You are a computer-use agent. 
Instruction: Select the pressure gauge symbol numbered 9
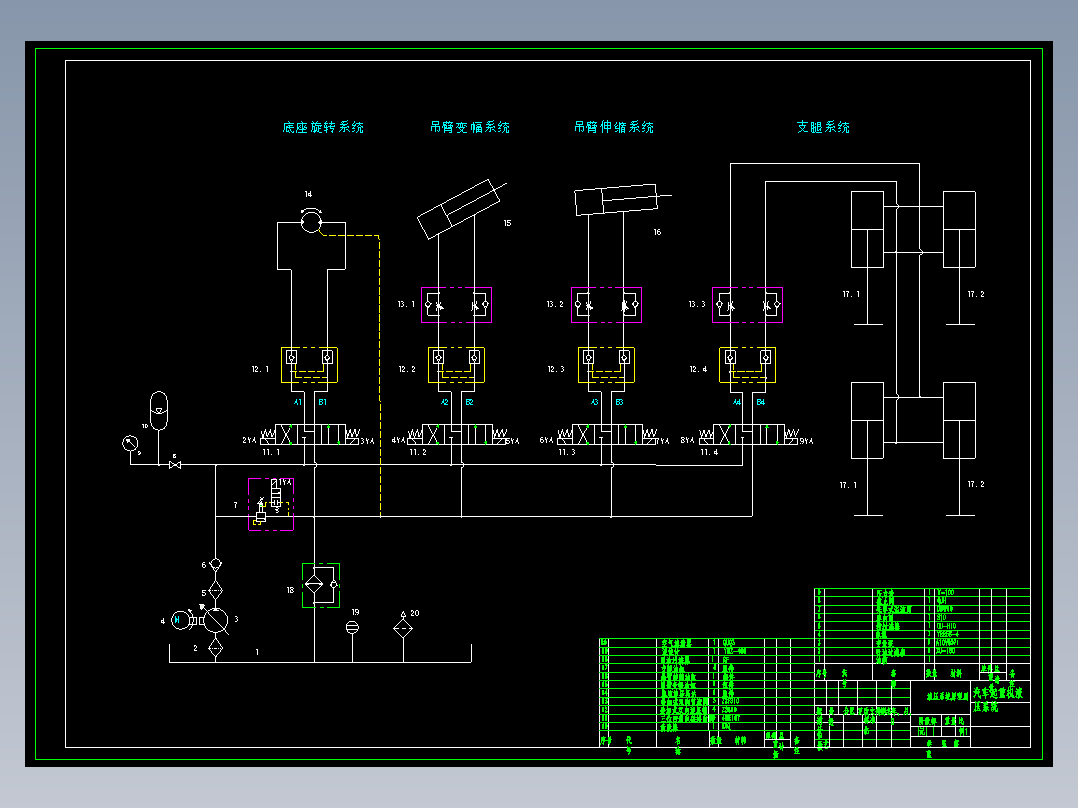[x=129, y=444]
